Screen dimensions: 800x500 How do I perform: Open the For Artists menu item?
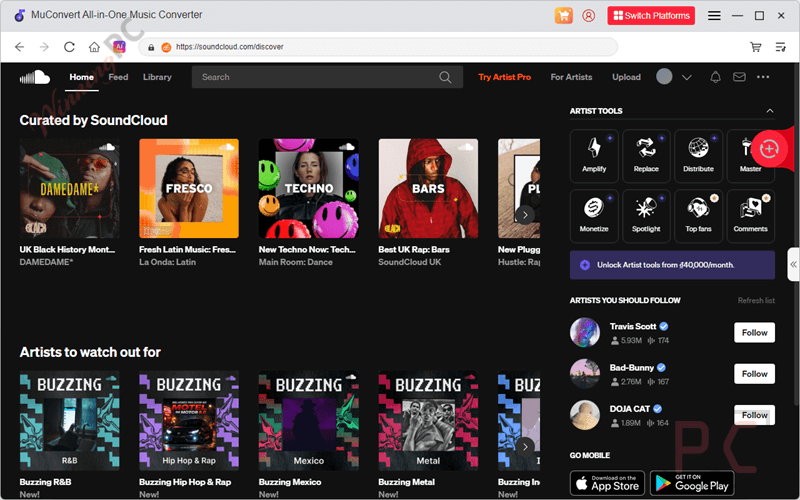coord(571,77)
